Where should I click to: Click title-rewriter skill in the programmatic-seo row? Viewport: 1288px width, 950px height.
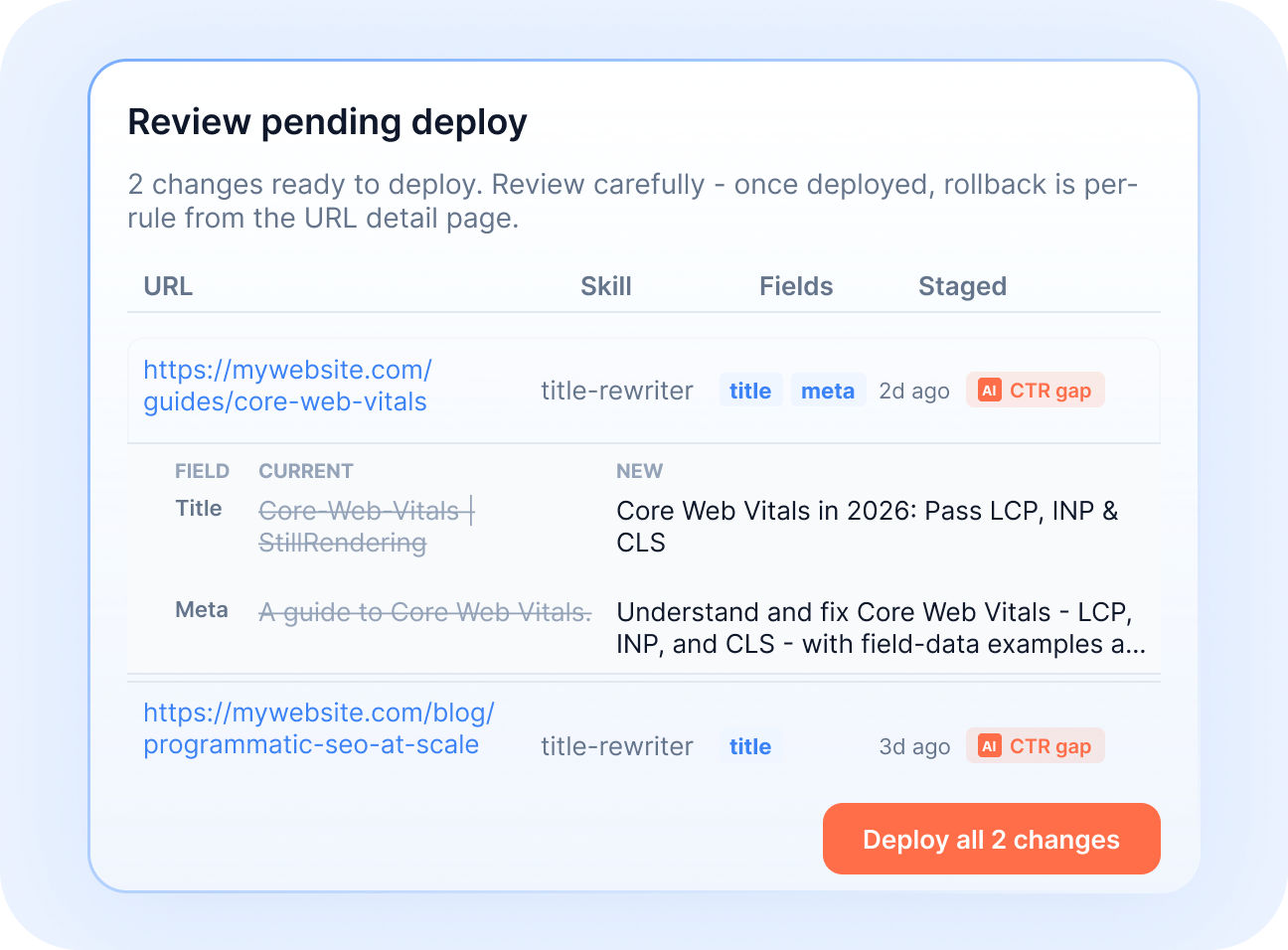pos(617,746)
